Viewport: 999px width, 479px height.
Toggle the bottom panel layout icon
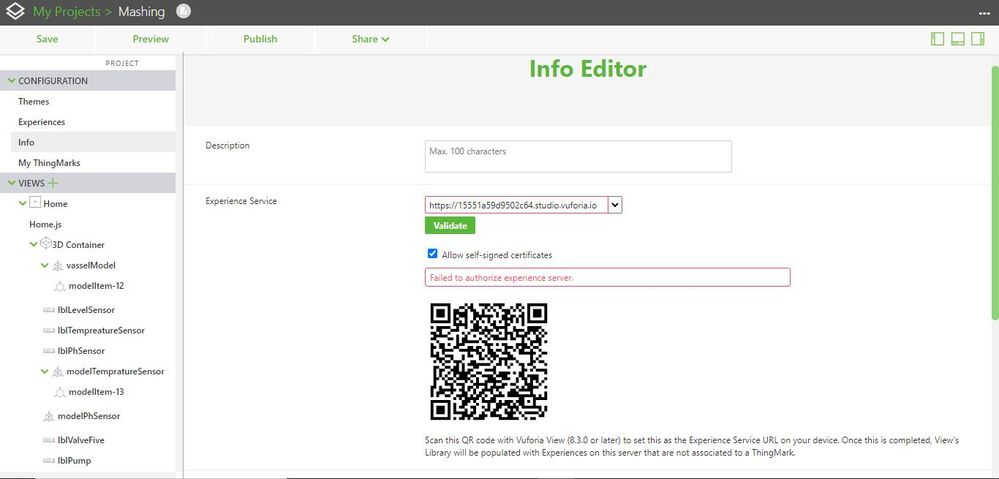point(958,39)
